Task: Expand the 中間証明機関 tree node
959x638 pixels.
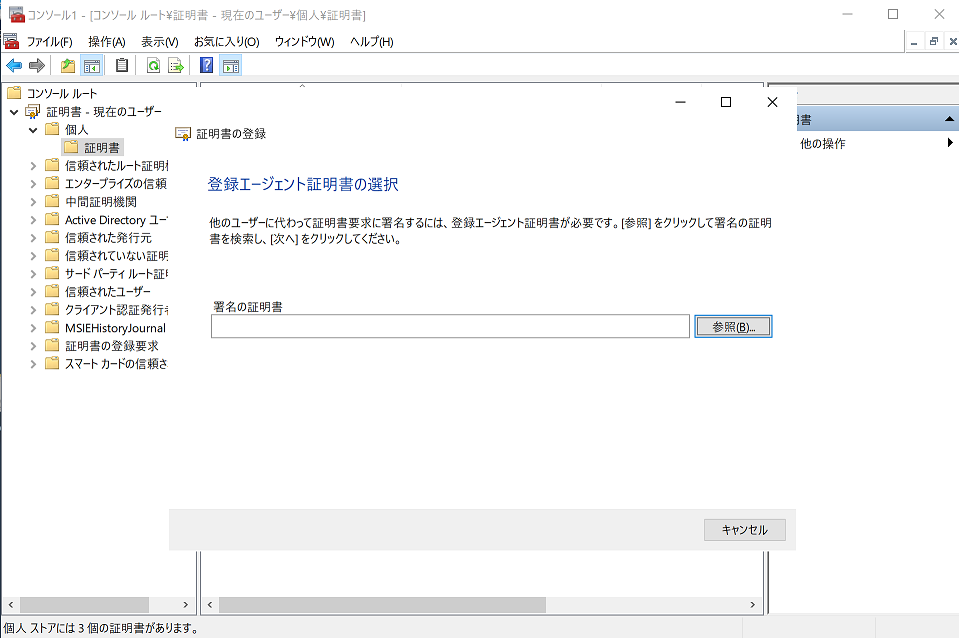Action: point(33,201)
